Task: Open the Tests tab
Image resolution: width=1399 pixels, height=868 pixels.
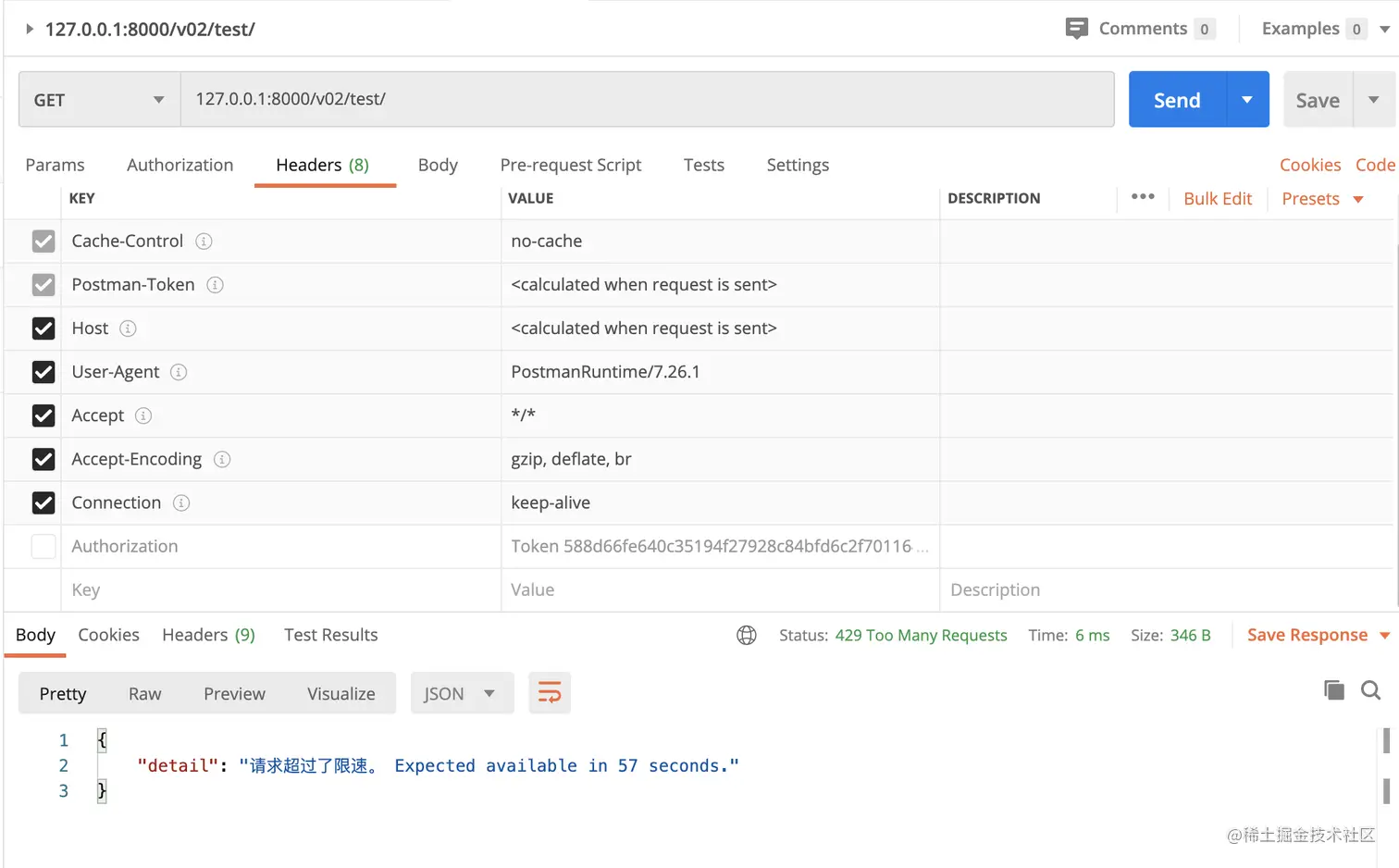Action: [x=704, y=165]
